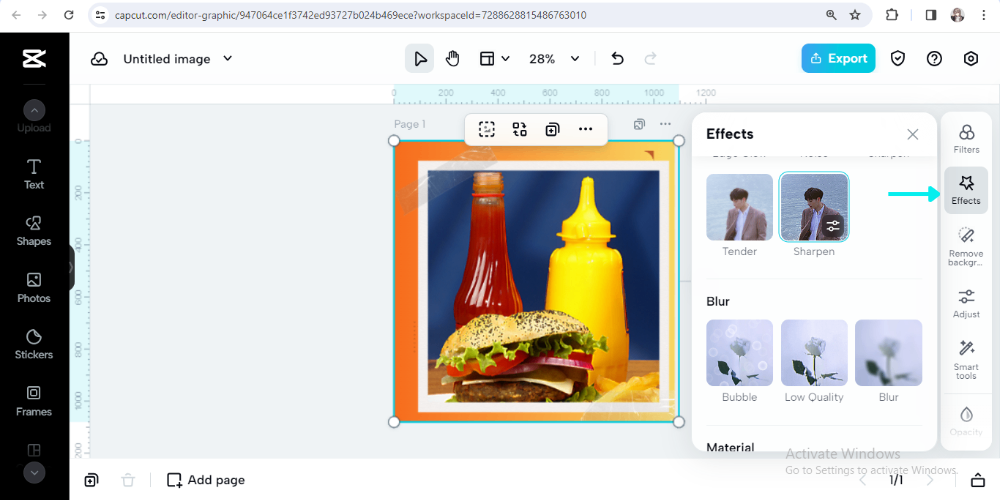Open the settings hexagon icon
This screenshot has width=1000, height=500.
click(971, 59)
